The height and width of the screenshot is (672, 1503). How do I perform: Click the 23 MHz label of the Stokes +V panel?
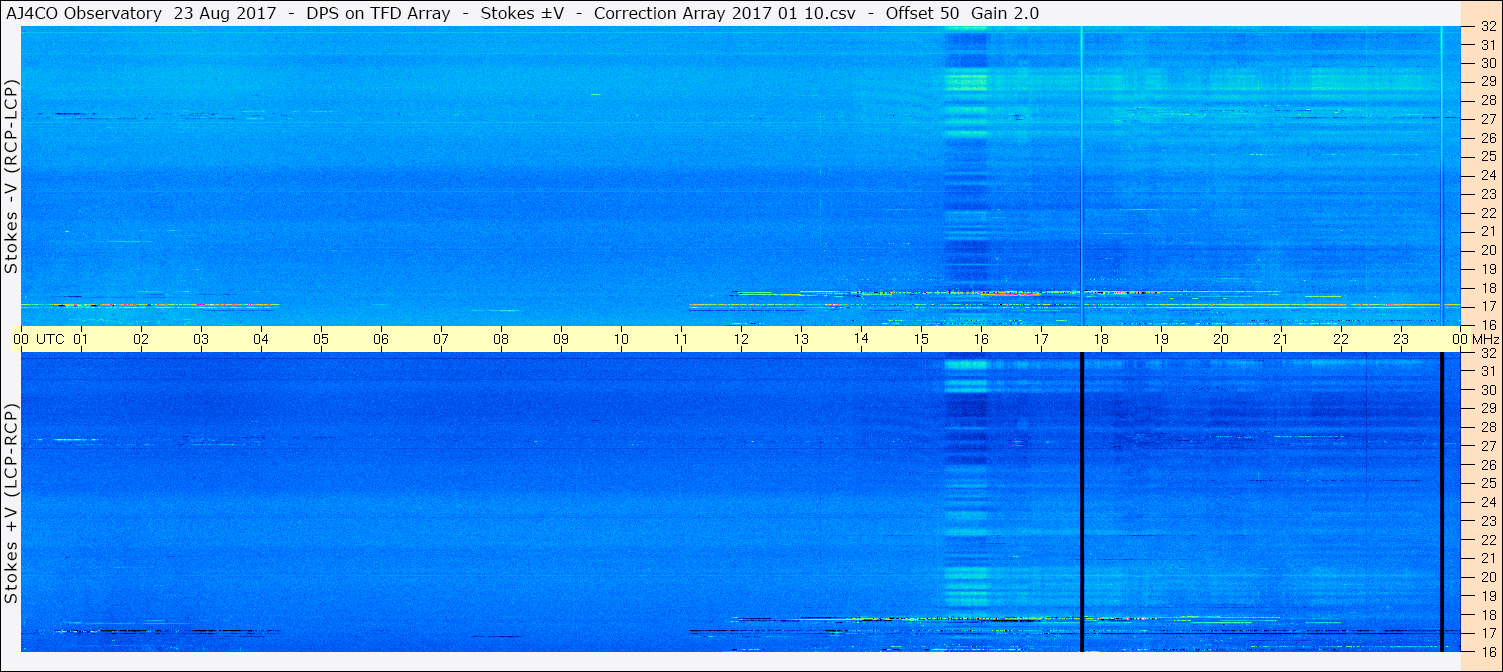pos(1487,521)
